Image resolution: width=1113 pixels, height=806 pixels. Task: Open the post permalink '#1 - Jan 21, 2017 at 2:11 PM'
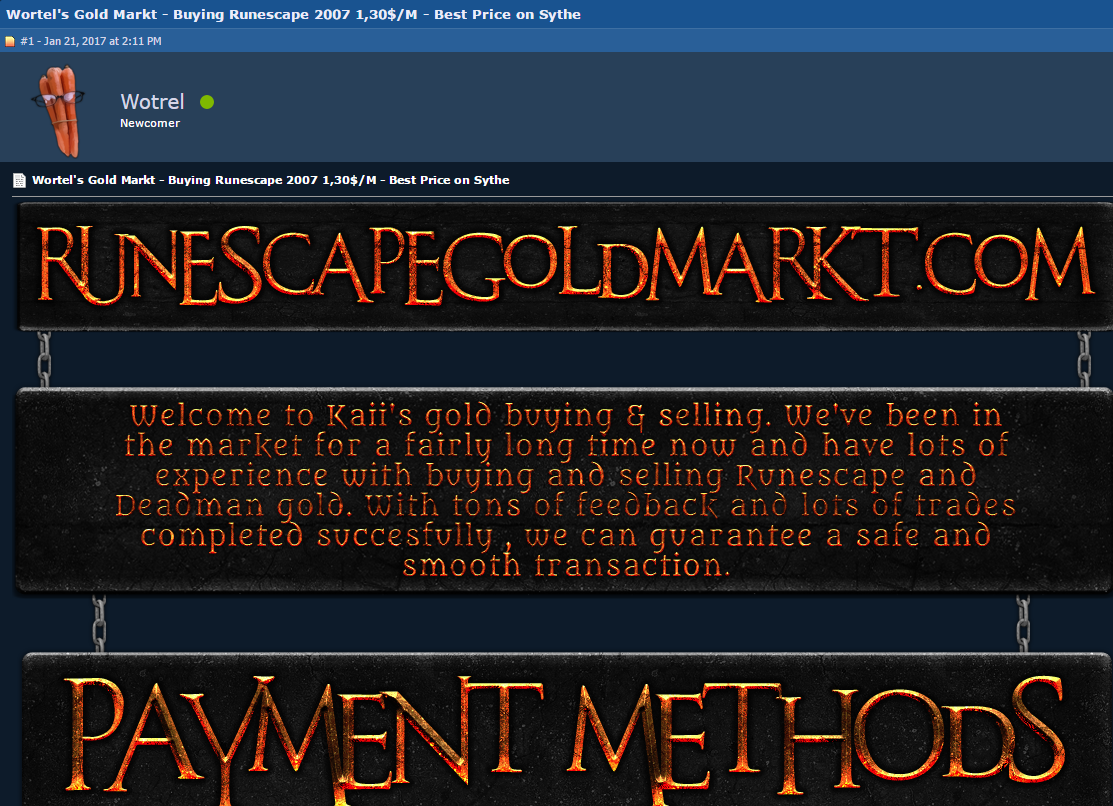point(91,41)
